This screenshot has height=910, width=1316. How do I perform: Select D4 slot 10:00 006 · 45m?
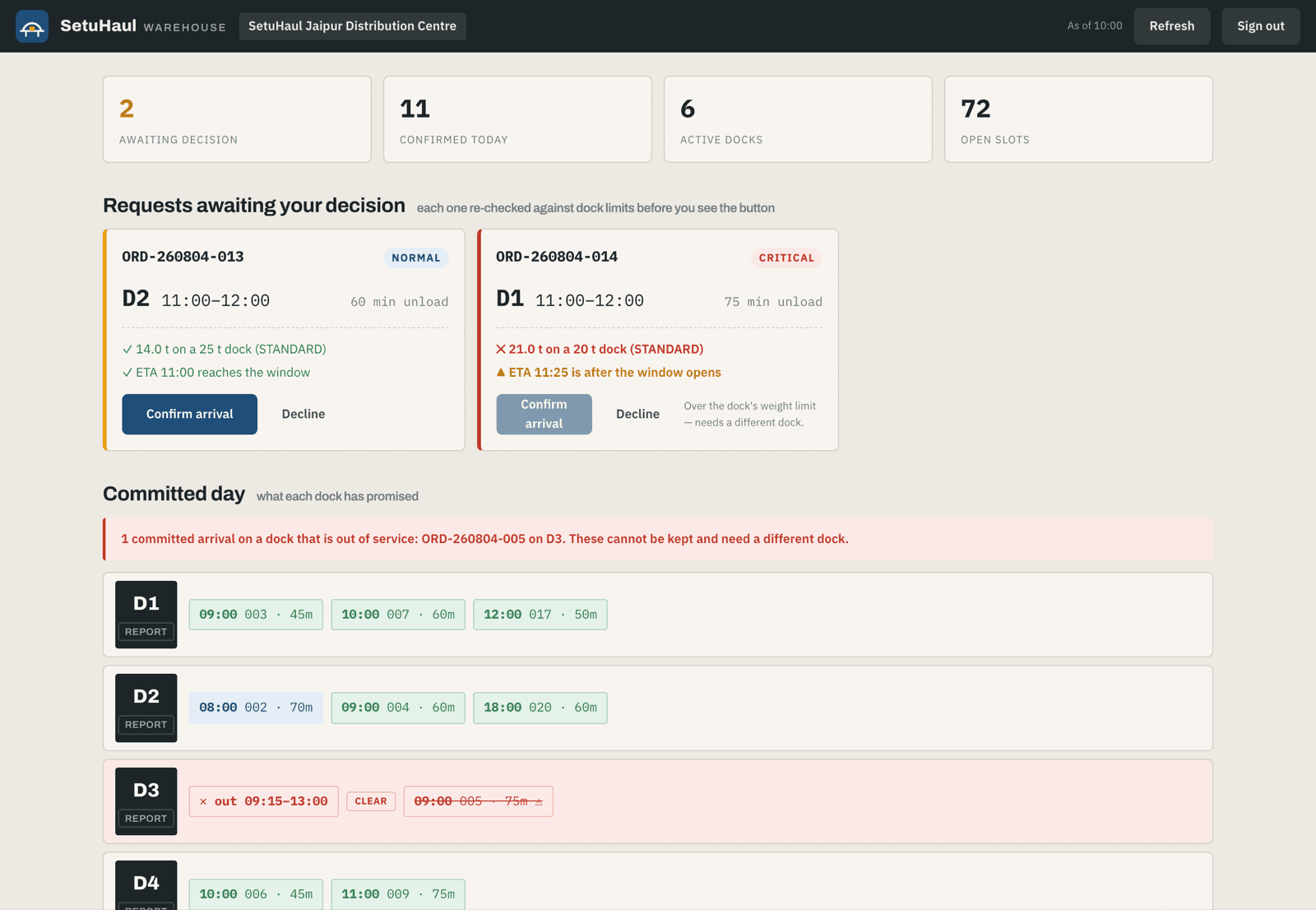click(x=256, y=894)
